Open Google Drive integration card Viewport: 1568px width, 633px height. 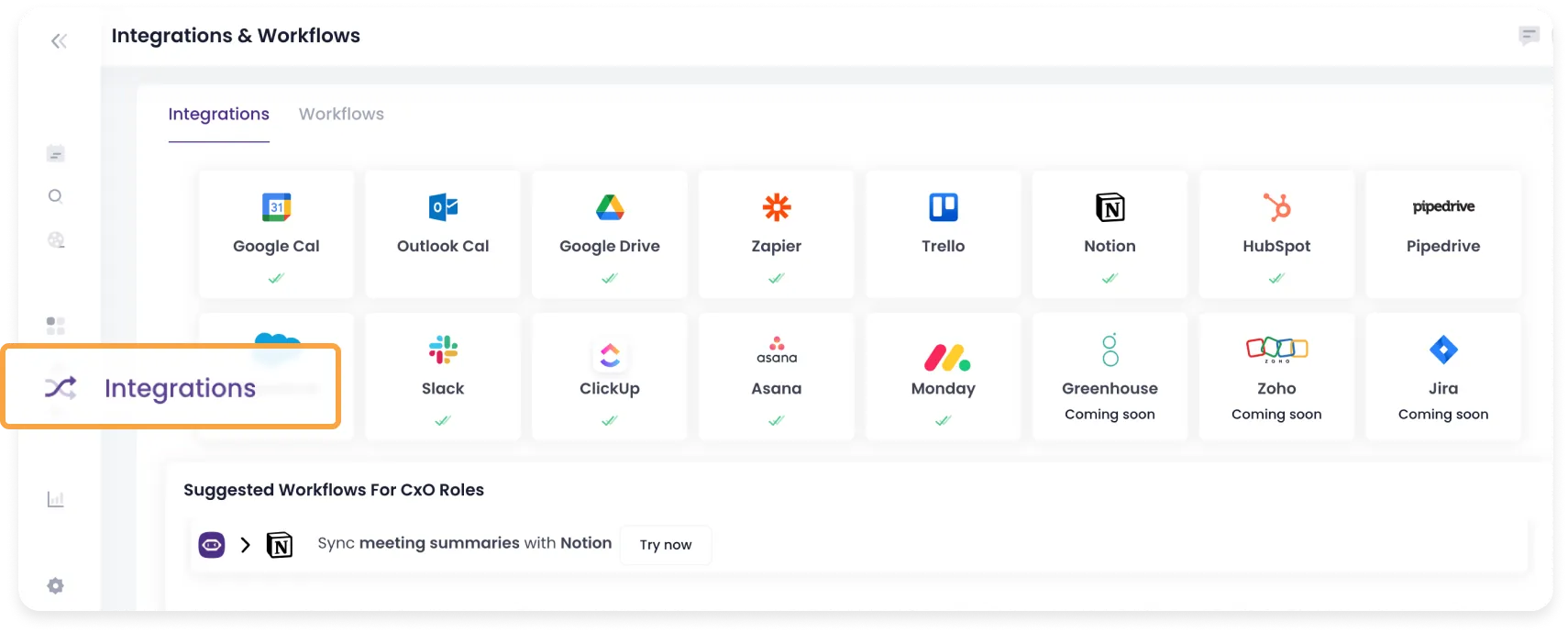(610, 234)
